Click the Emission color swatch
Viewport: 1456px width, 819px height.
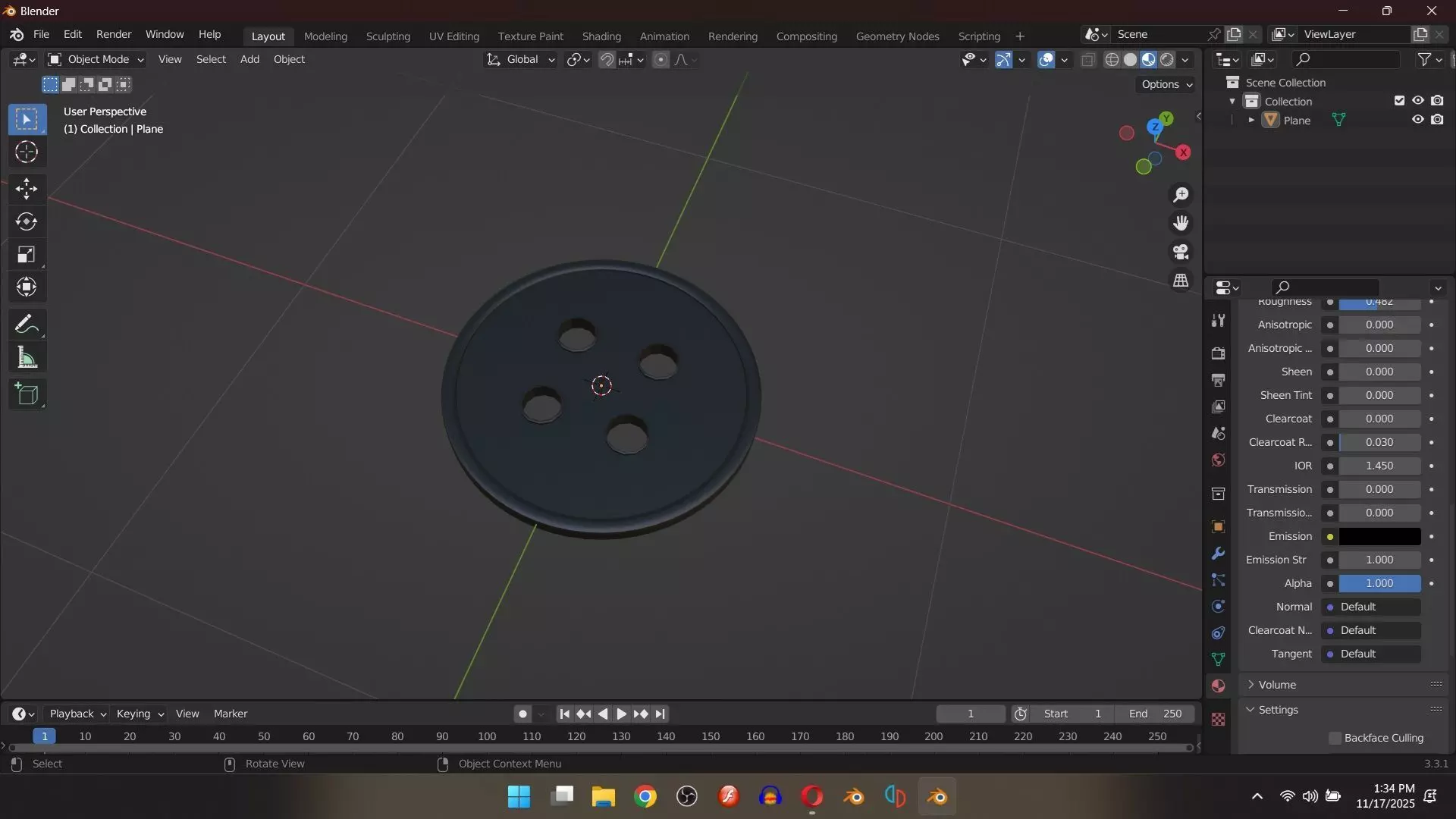pyautogui.click(x=1379, y=536)
